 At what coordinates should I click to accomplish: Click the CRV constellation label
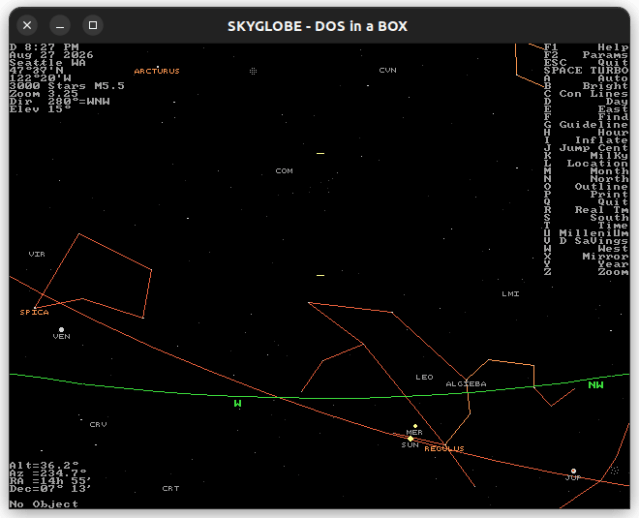click(x=98, y=425)
